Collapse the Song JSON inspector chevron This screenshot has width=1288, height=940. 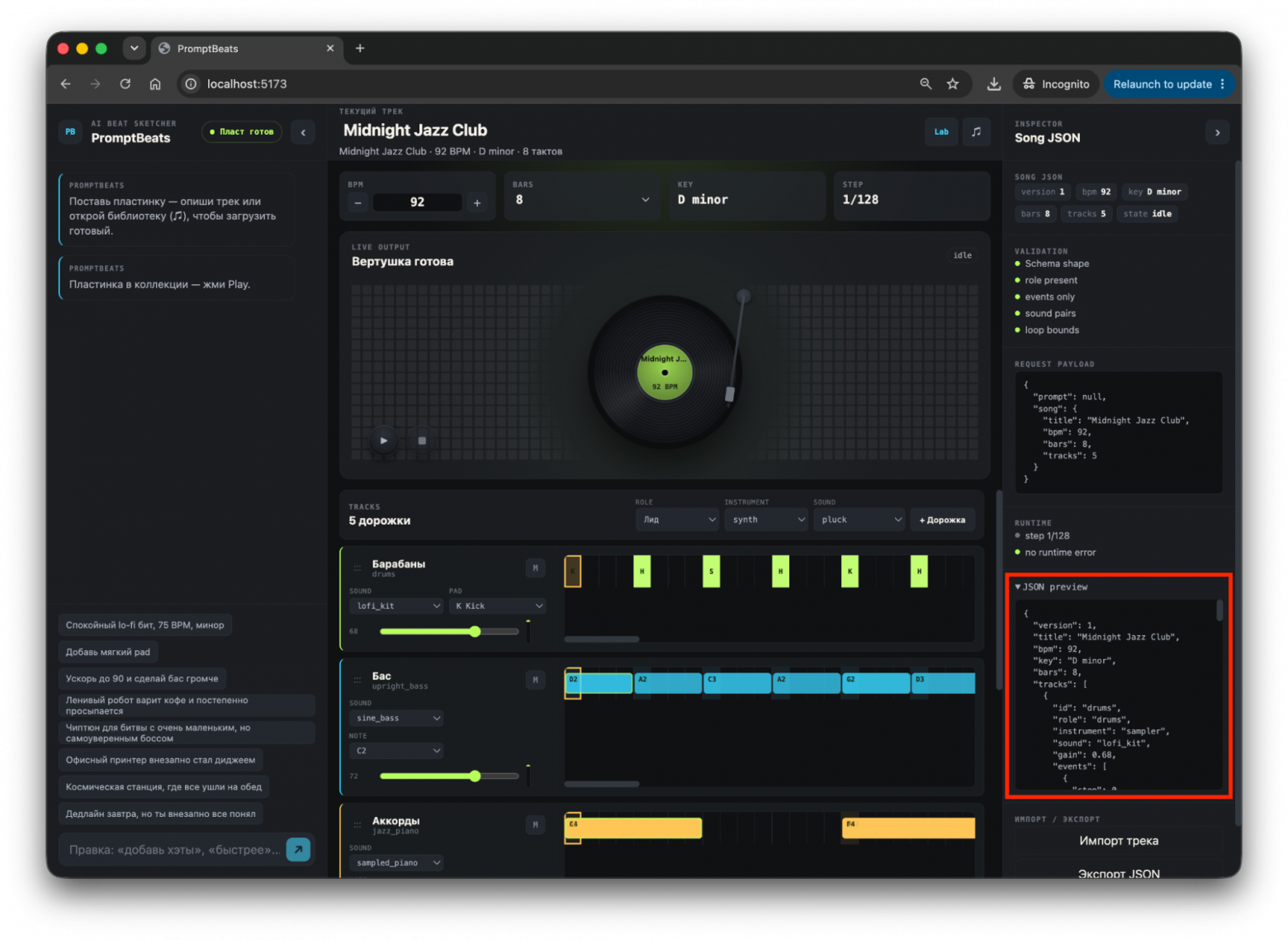point(1217,132)
